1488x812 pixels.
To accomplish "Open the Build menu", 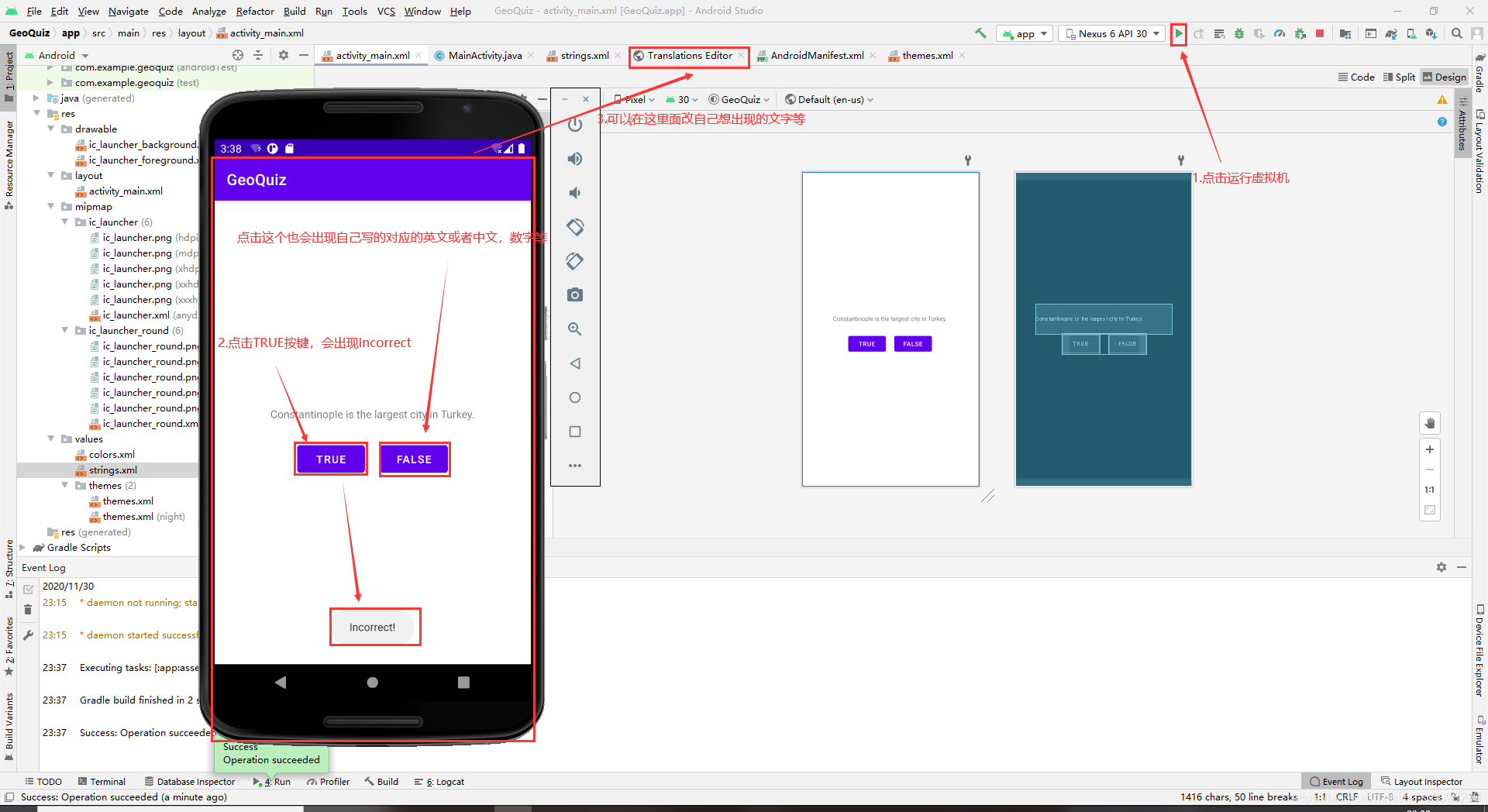I will [x=294, y=11].
